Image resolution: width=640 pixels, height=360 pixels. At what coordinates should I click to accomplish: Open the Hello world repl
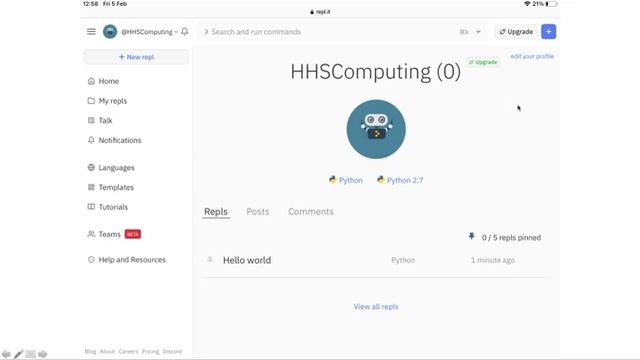coord(247,260)
